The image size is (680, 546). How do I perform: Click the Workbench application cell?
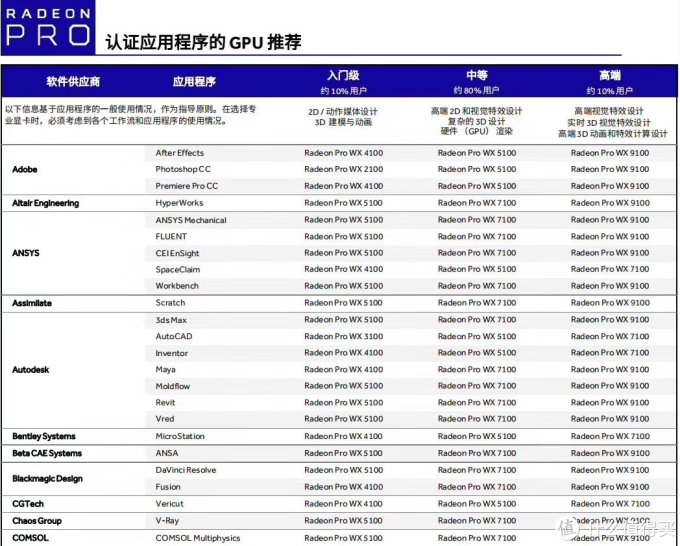coord(177,286)
